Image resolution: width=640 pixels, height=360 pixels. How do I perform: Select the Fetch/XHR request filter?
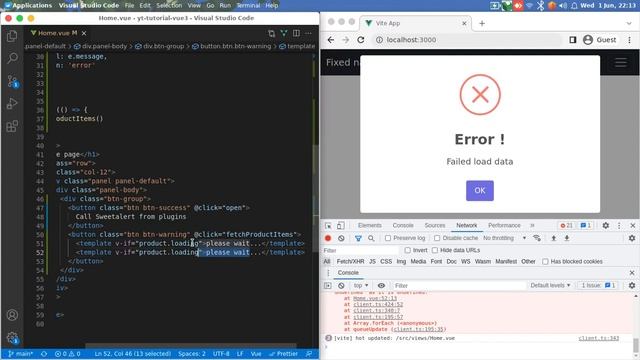tap(350, 261)
